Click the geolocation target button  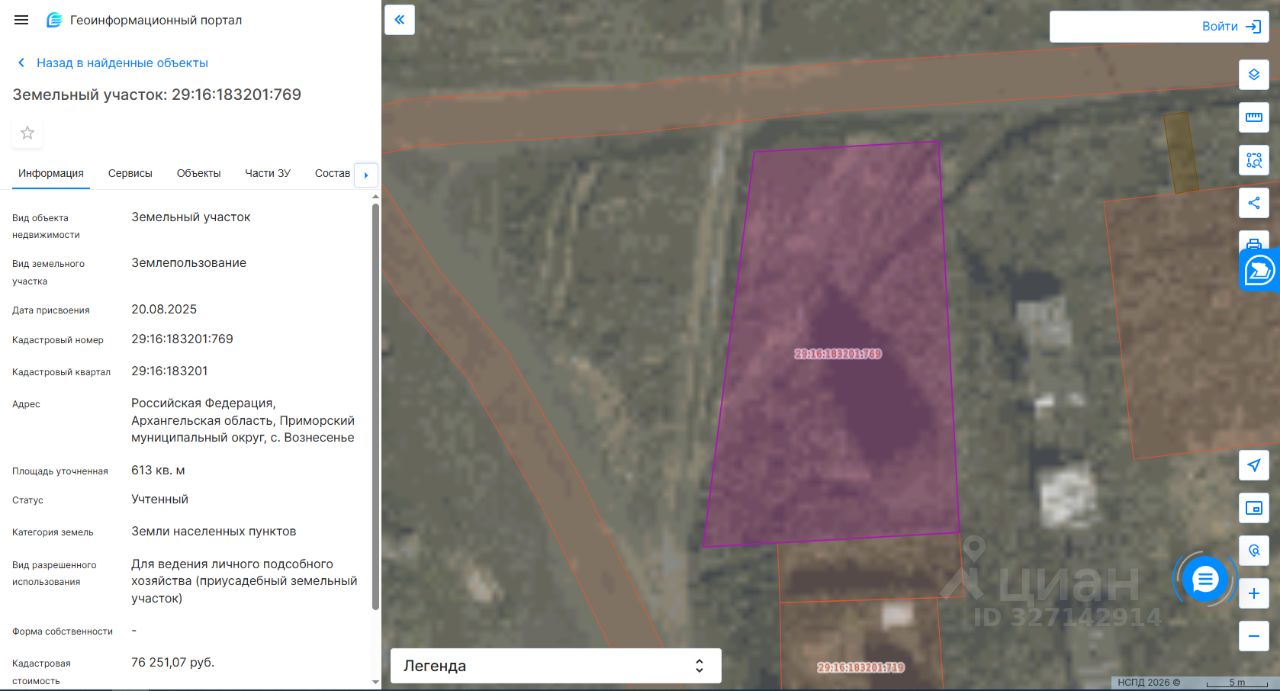point(1254,551)
